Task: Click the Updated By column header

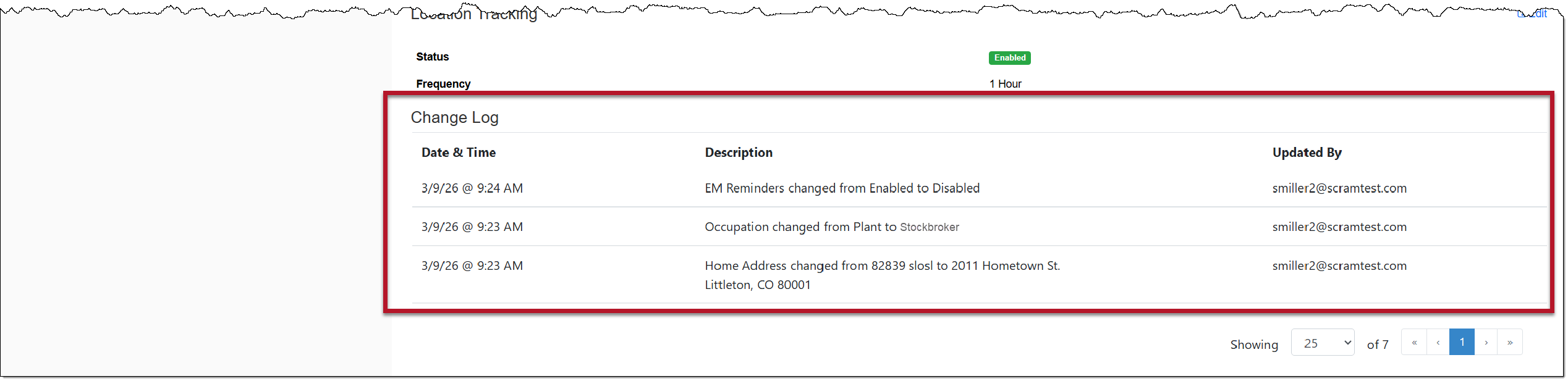Action: tap(1307, 153)
